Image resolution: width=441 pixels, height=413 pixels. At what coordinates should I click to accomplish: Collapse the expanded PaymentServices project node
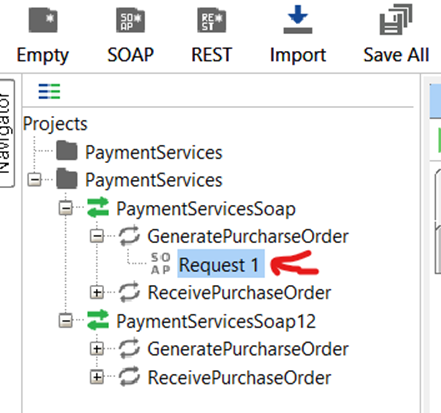[34, 180]
